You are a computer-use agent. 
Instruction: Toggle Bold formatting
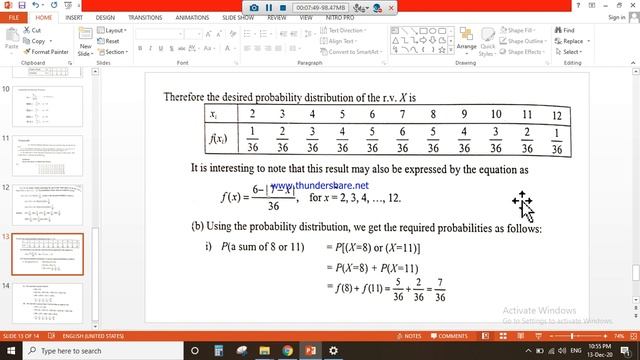click(x=140, y=48)
